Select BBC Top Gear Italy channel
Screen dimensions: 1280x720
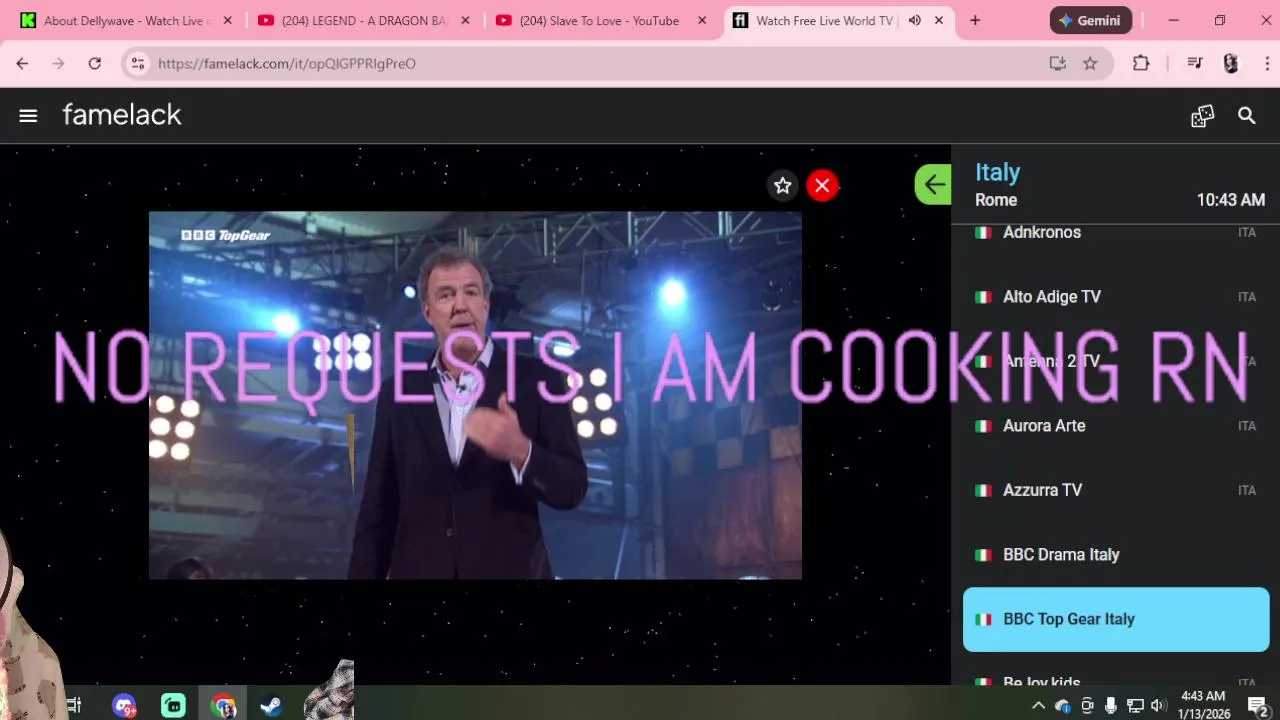click(1116, 619)
